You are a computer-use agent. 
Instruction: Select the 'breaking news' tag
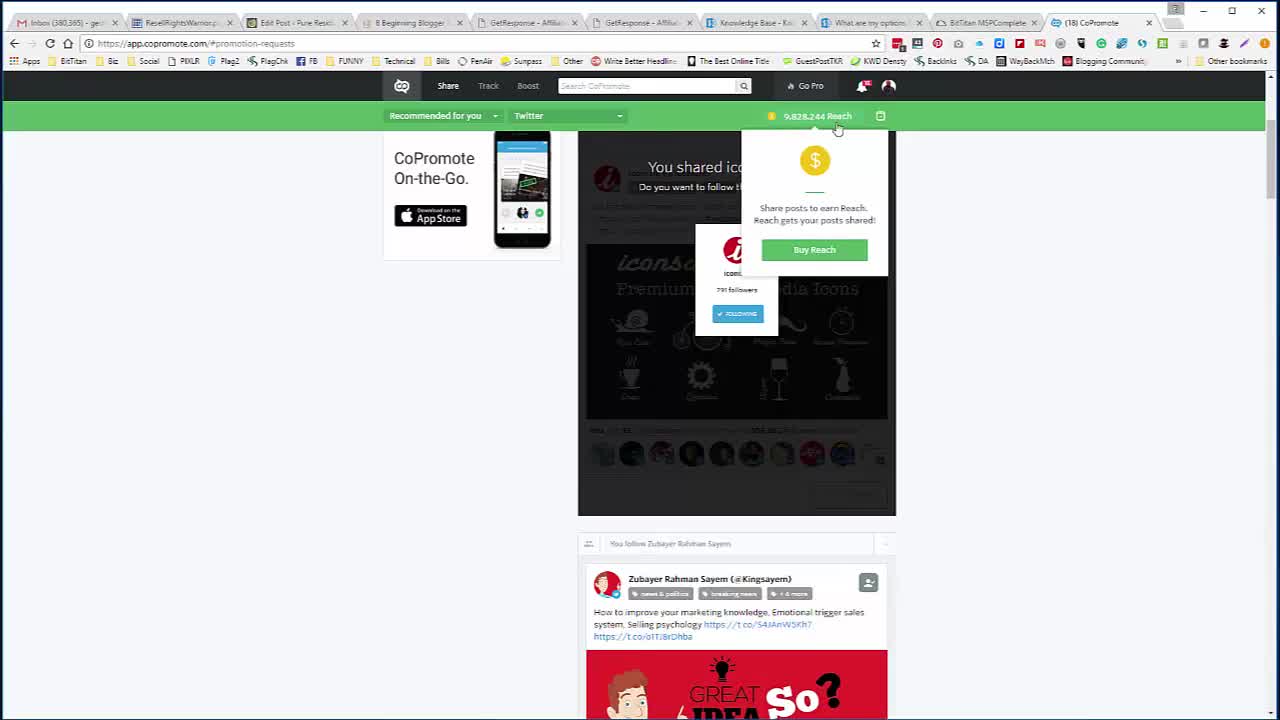[729, 594]
